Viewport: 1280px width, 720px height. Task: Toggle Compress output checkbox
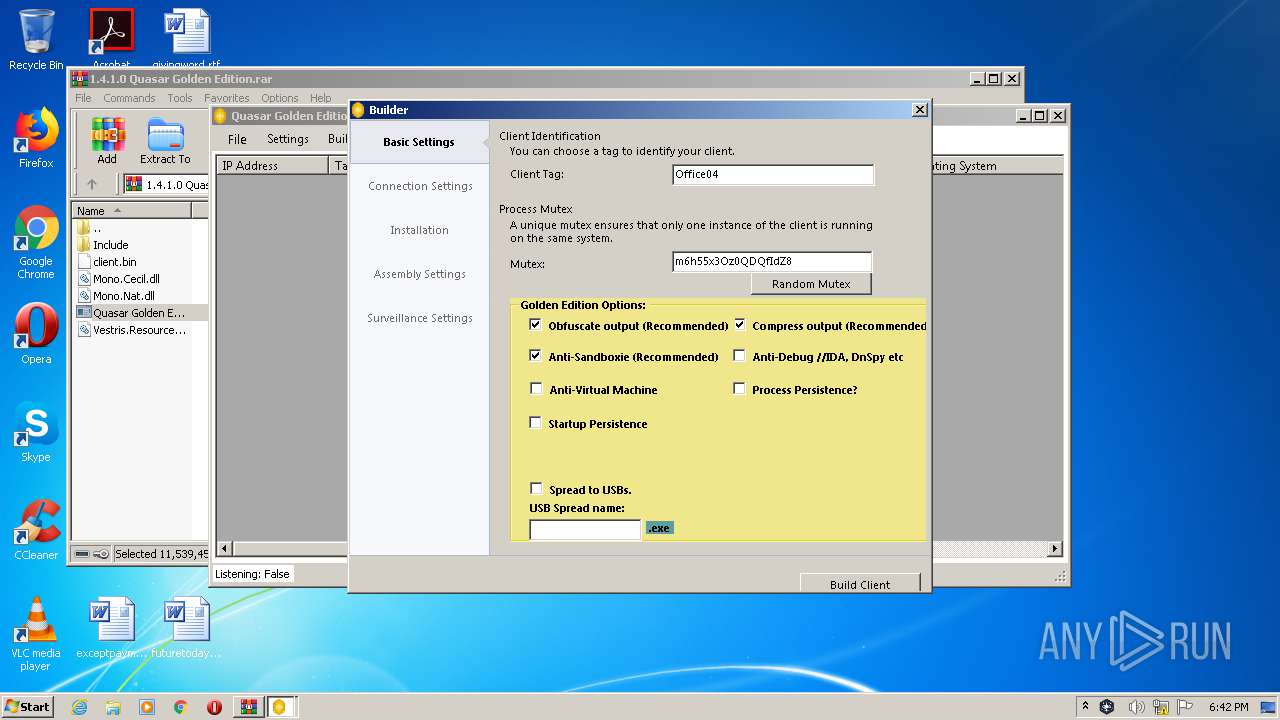click(740, 325)
